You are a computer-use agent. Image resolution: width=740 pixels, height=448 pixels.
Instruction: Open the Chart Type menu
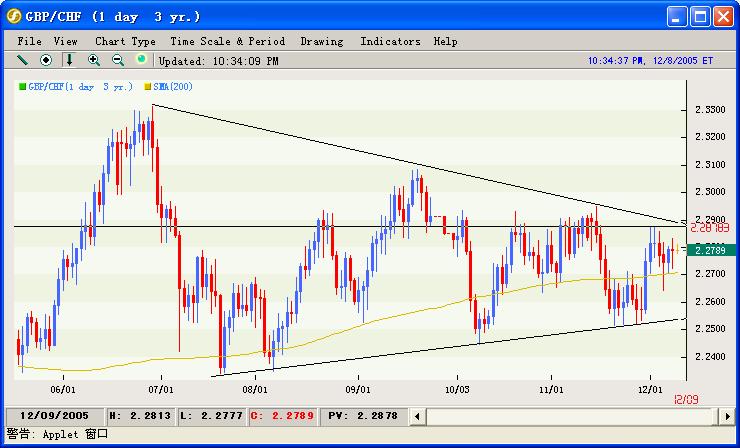tap(126, 42)
